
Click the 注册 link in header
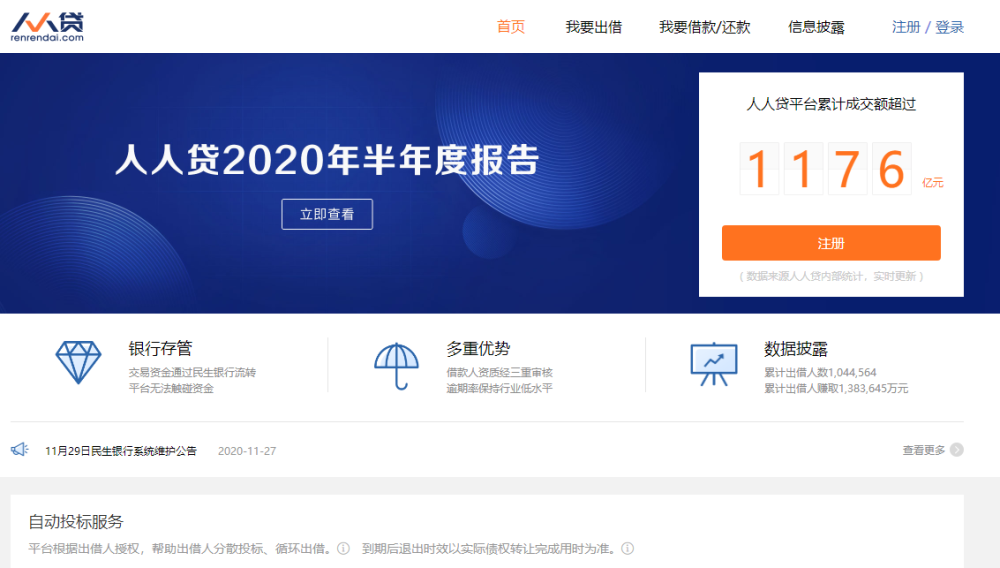pyautogui.click(x=906, y=27)
